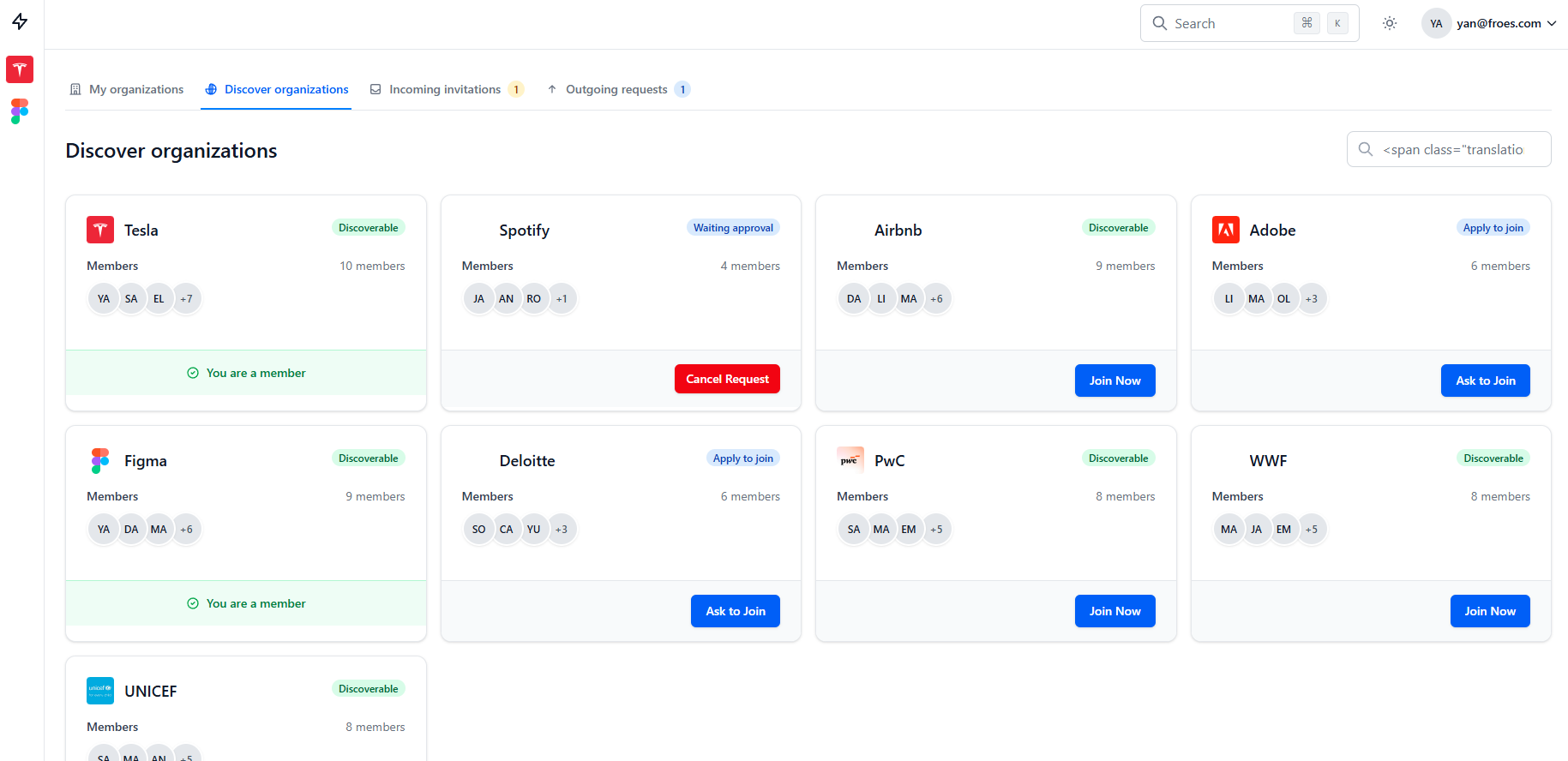Click the '4 members' count on Spotify card
This screenshot has height=761, width=1568.
[750, 266]
